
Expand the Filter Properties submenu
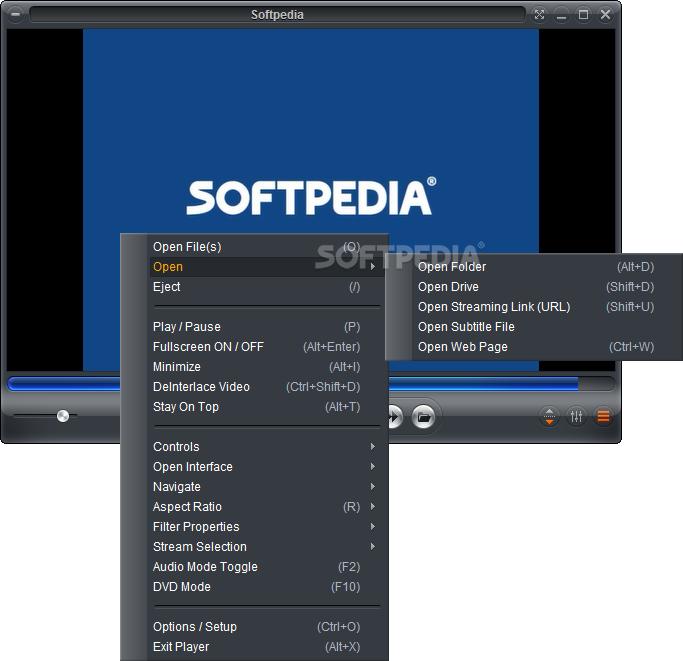(267, 527)
